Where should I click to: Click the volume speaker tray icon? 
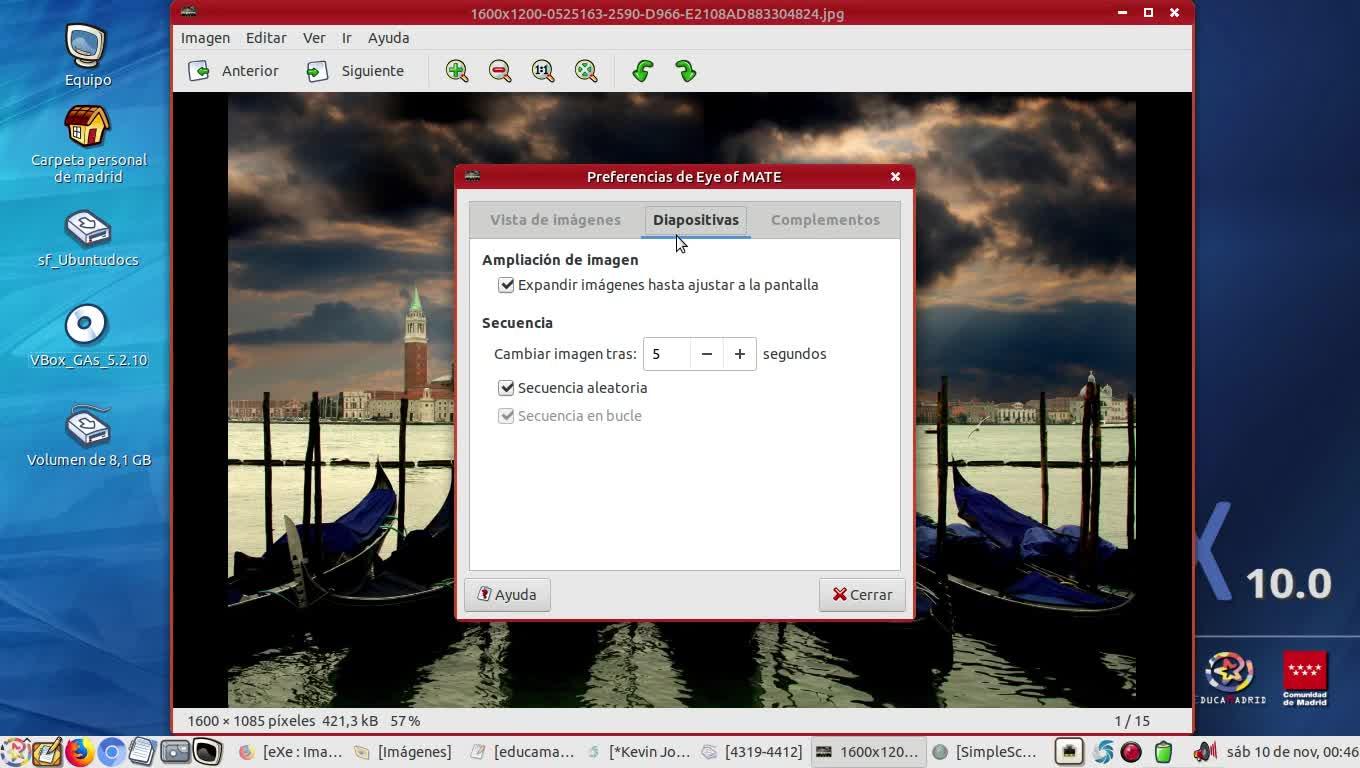point(1205,752)
